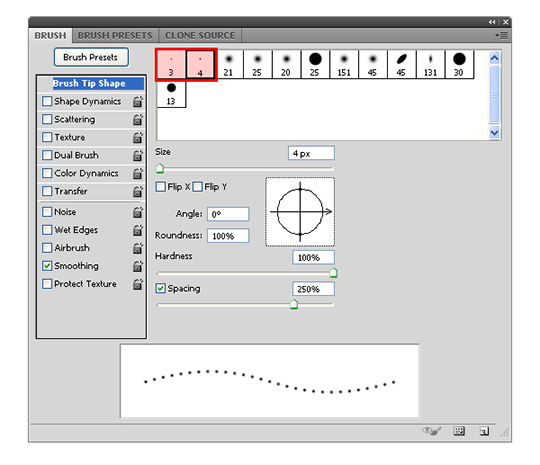Open the preset manager icon at bottom

(459, 431)
